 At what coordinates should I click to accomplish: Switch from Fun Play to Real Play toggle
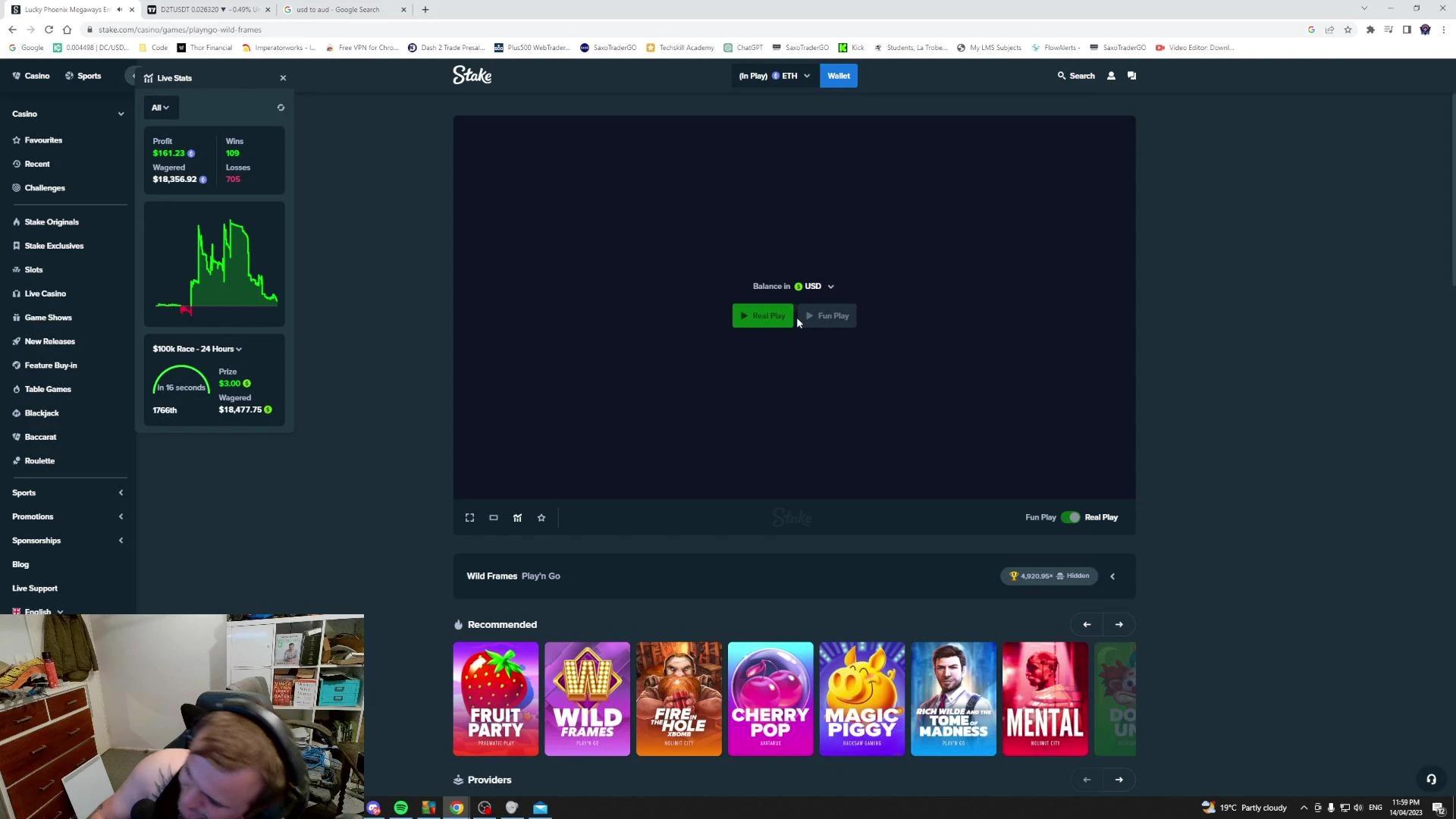click(x=1071, y=516)
